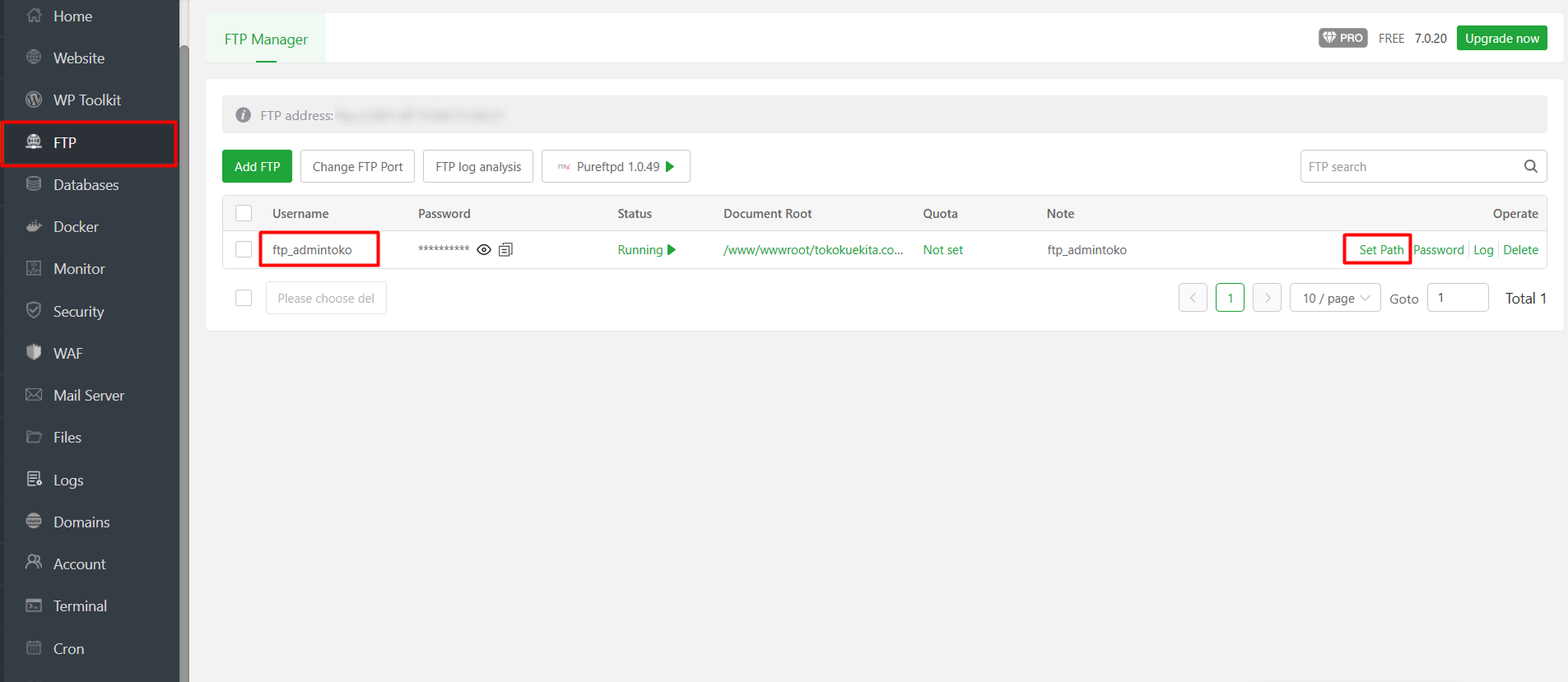Click the sidebar vertical scrollbar
This screenshot has height=682, width=1568.
point(184,329)
